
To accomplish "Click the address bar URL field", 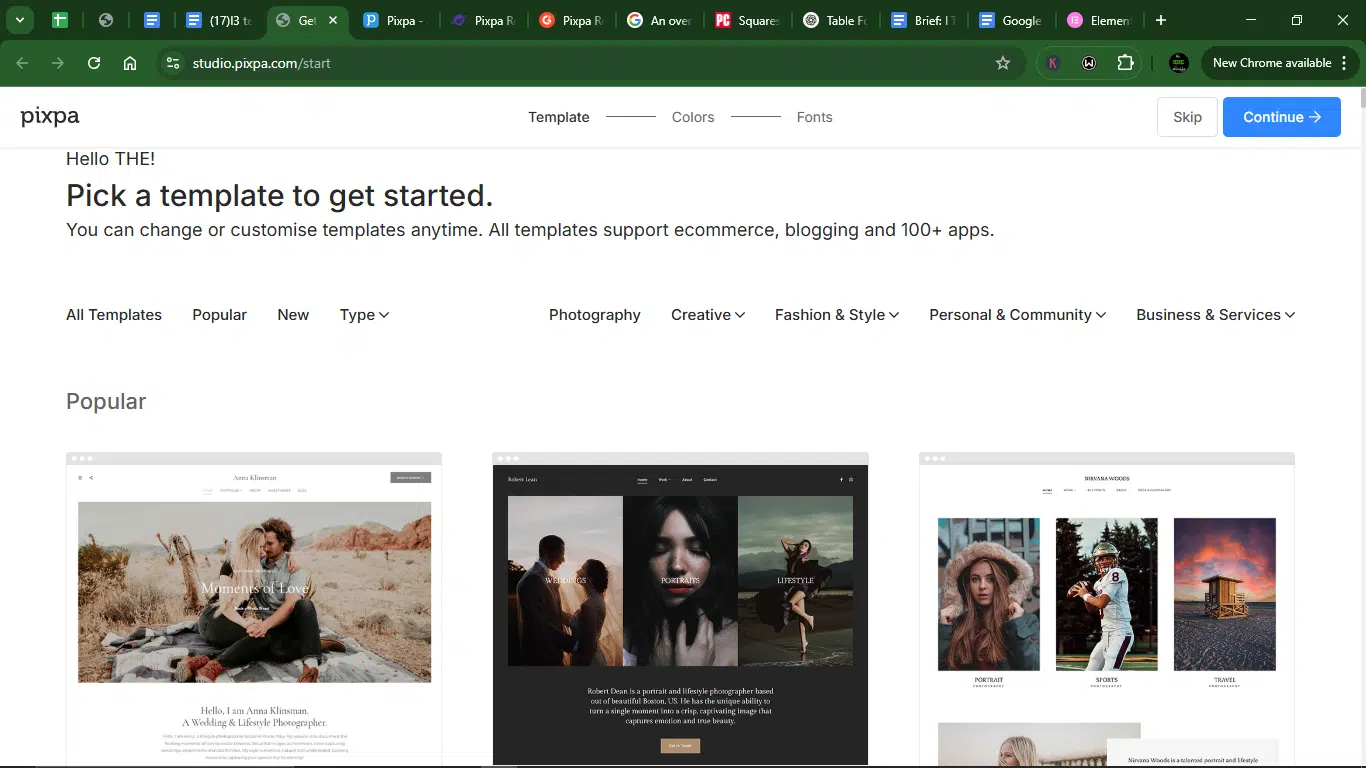I will point(590,63).
